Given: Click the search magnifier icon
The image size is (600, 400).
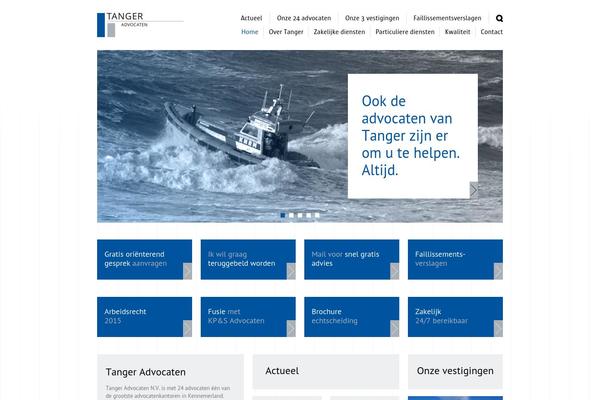Looking at the screenshot, I should [499, 18].
